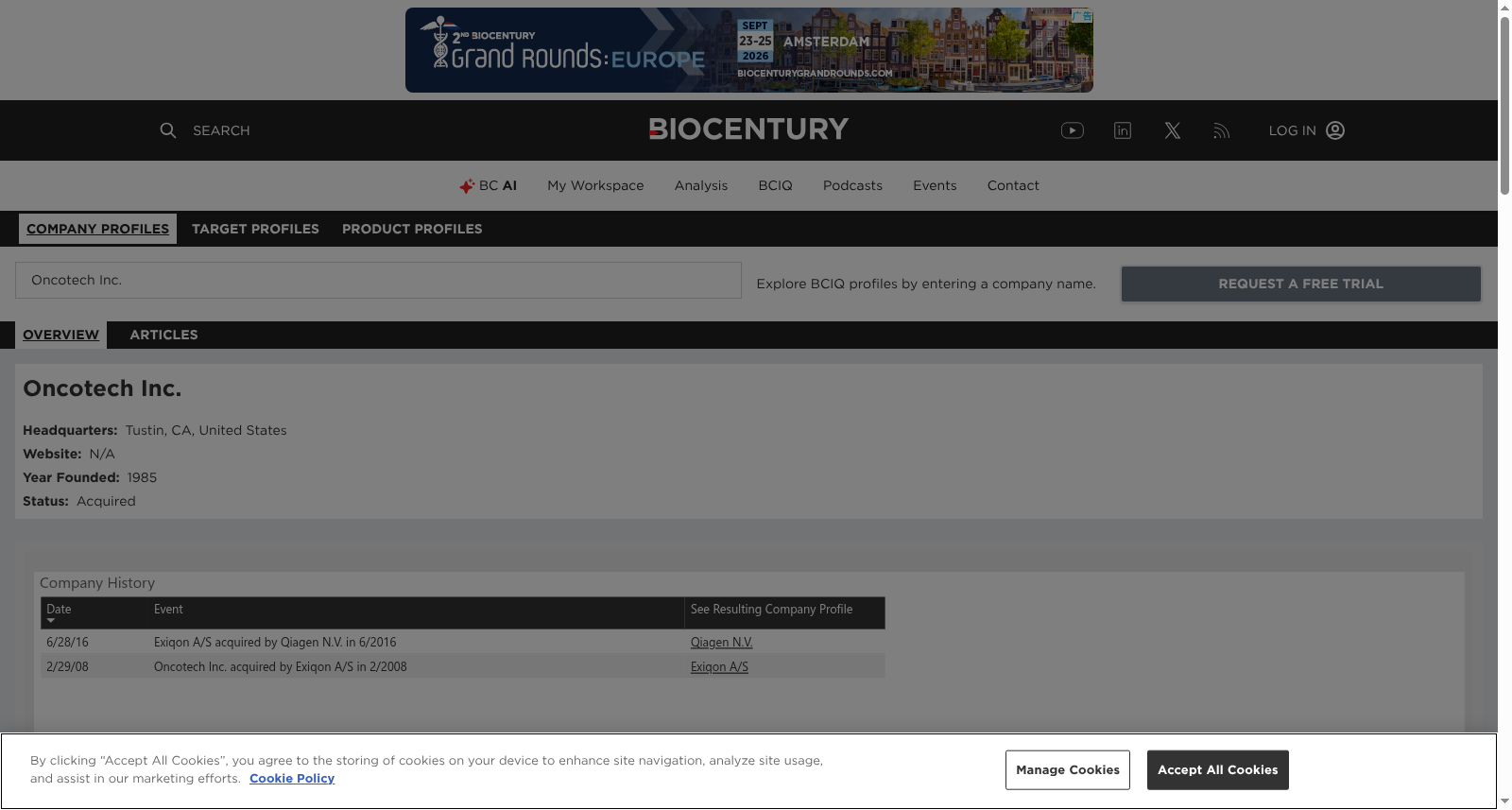Open BCIQ menu

tap(775, 185)
